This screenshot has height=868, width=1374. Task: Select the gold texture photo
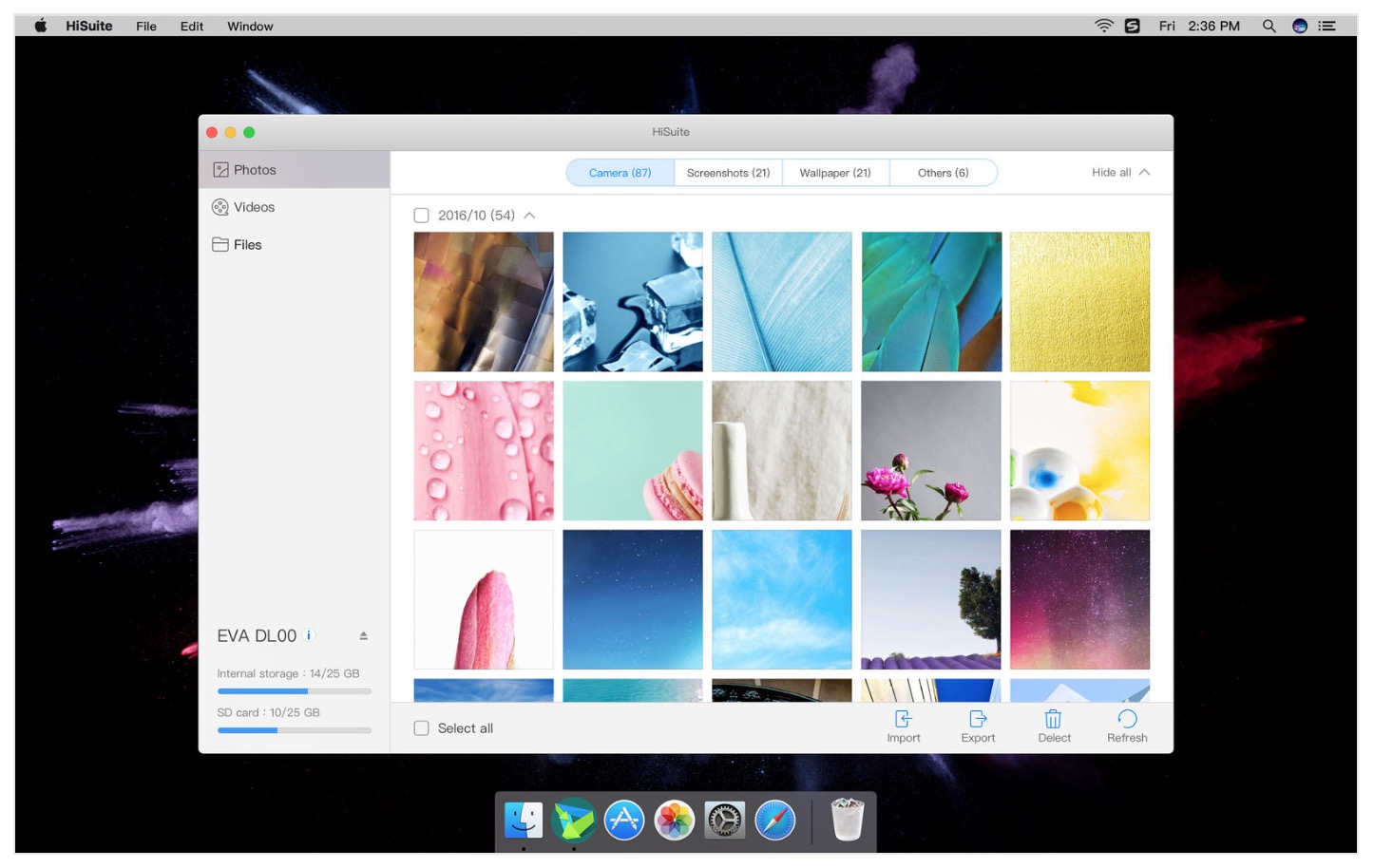pos(1079,302)
